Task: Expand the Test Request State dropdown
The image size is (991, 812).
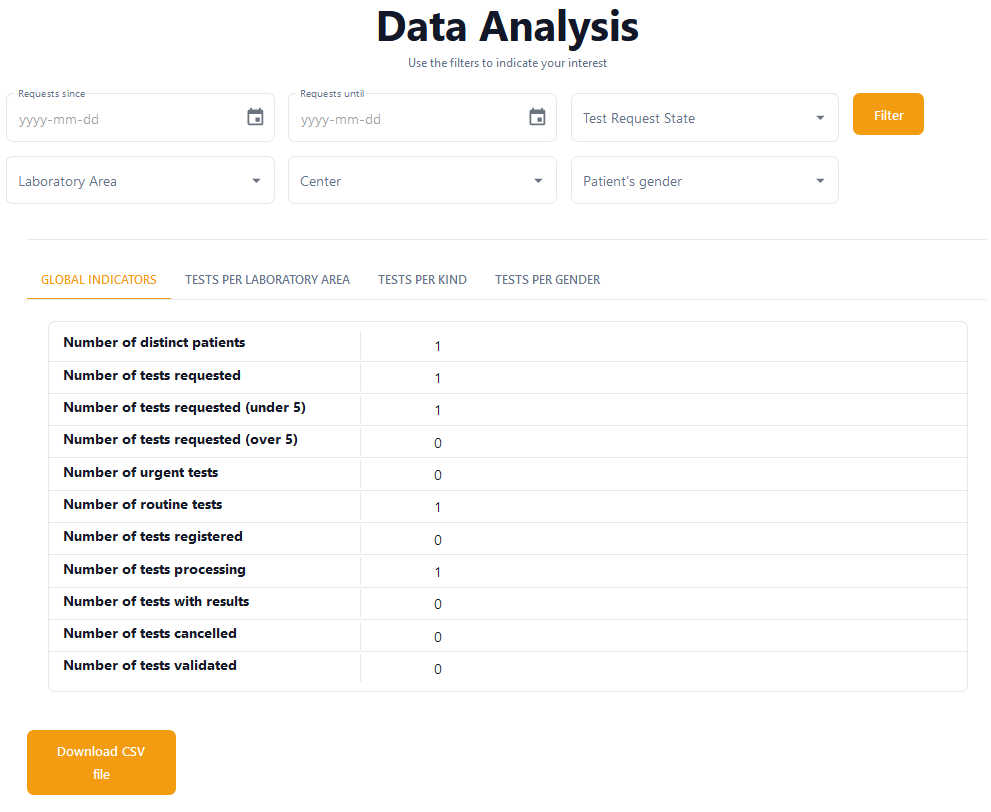Action: tap(704, 118)
